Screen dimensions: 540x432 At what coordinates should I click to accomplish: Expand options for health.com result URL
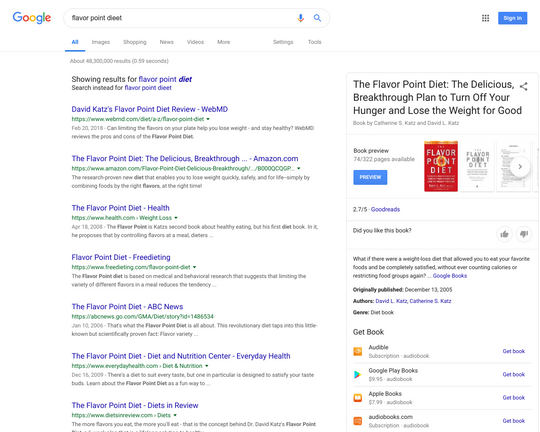click(176, 218)
